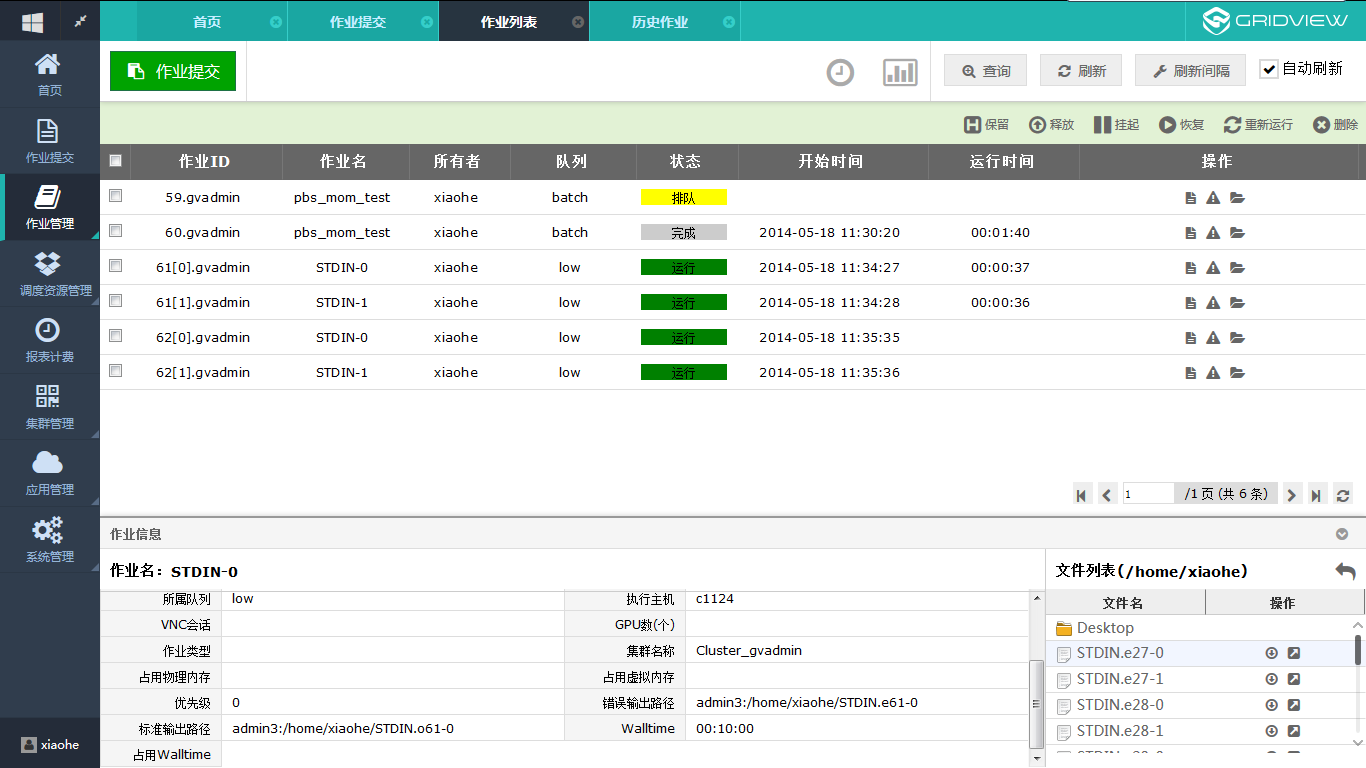Viewport: 1366px width, 768px height.
Task: Click the bar chart icon in toolbar
Action: coord(900,72)
